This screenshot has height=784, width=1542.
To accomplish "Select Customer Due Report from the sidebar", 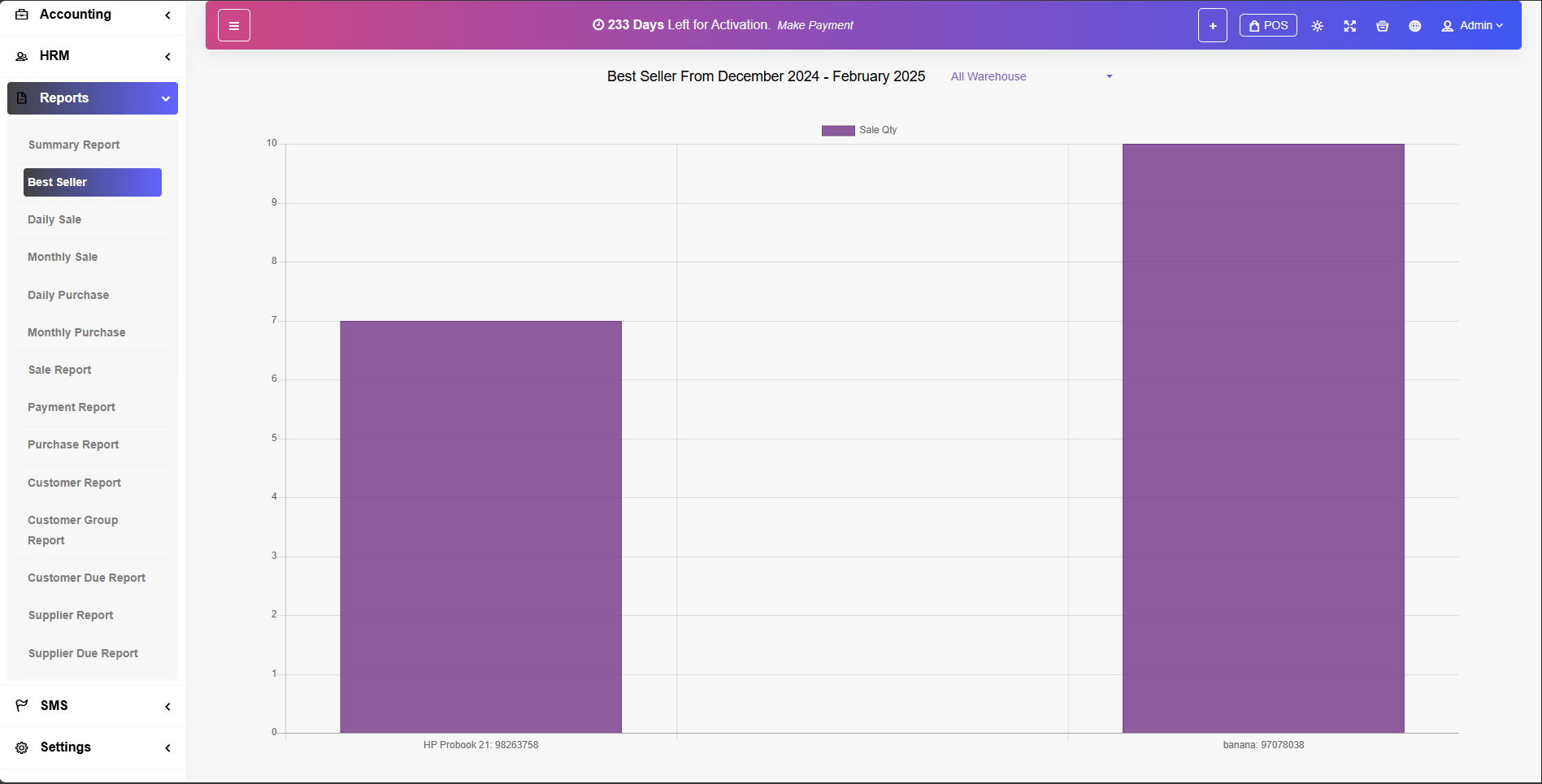I will [86, 578].
